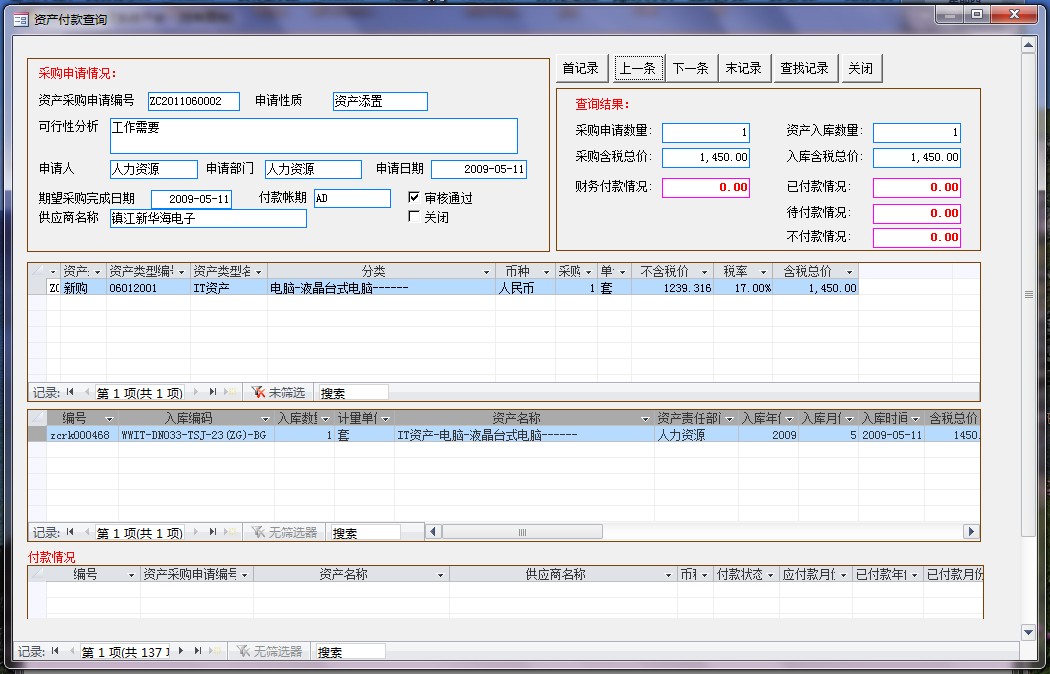Click 付款帐期 field AD
The height and width of the screenshot is (674, 1050).
pos(352,198)
